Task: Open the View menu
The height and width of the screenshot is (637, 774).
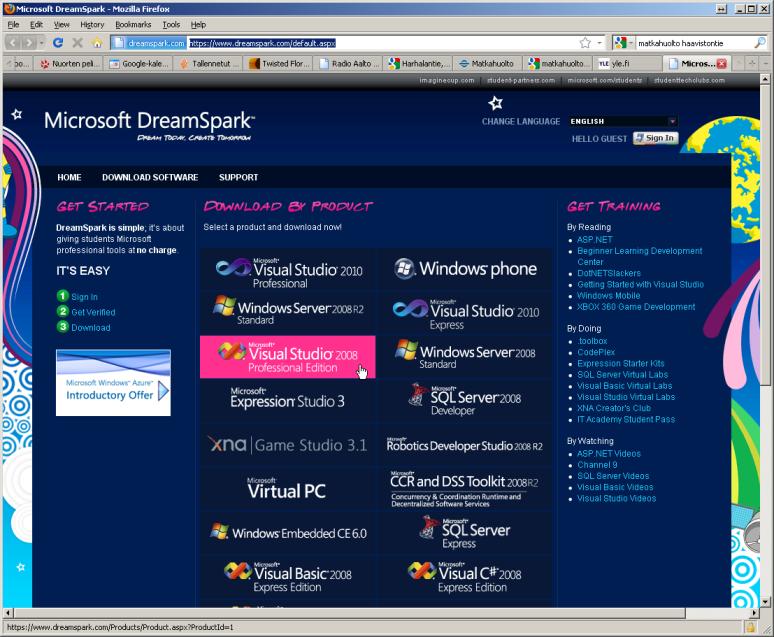Action: tap(61, 24)
